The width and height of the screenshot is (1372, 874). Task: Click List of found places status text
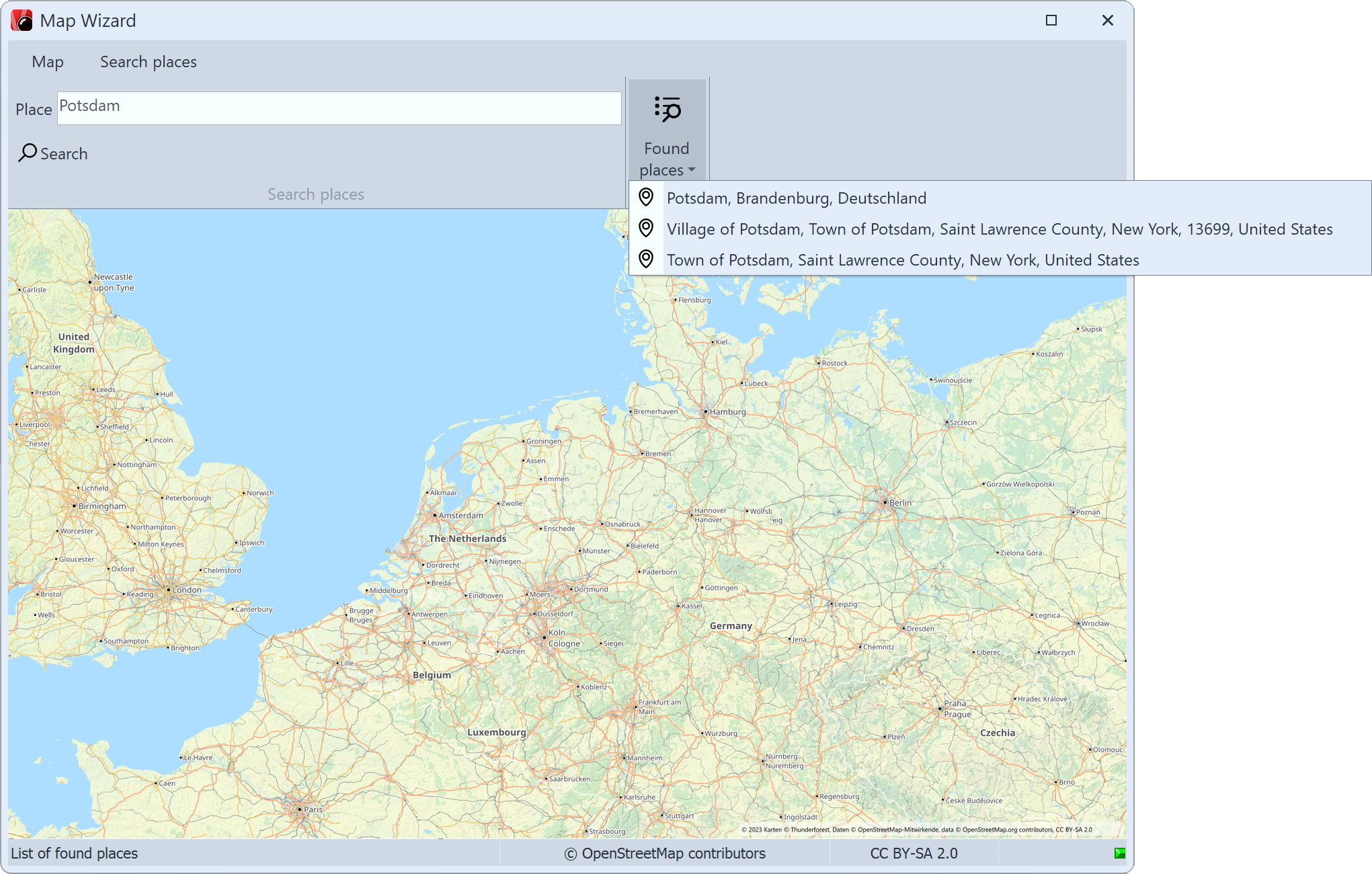tap(75, 853)
